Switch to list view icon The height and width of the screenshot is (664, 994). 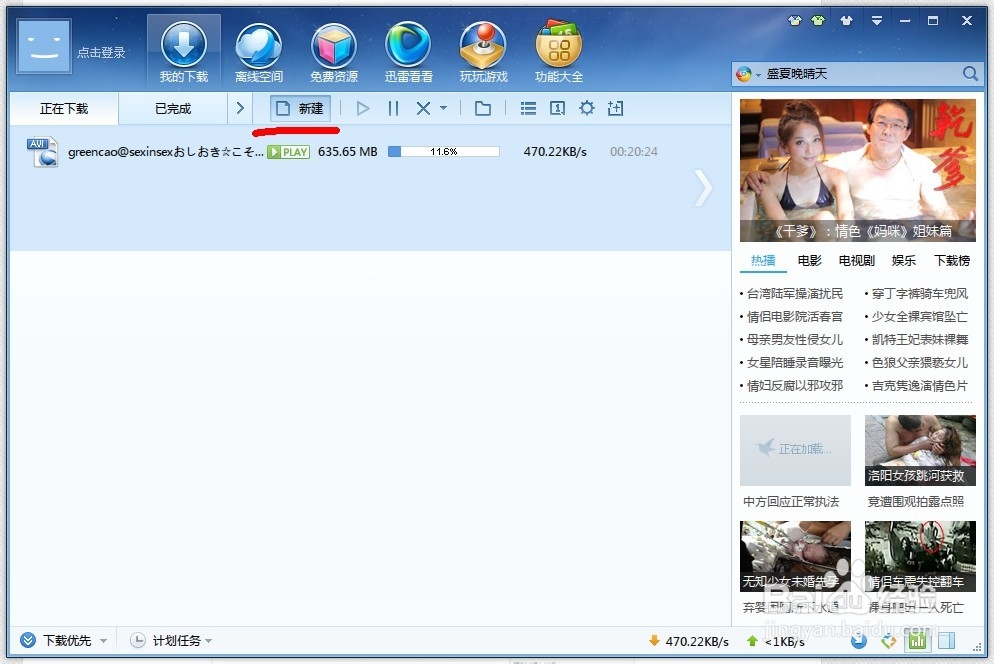click(528, 108)
